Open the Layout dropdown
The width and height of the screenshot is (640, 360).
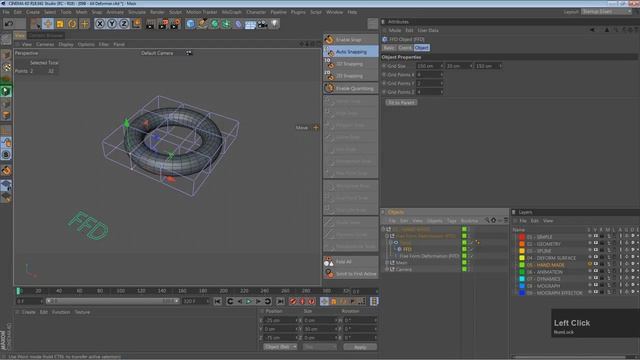pos(607,12)
